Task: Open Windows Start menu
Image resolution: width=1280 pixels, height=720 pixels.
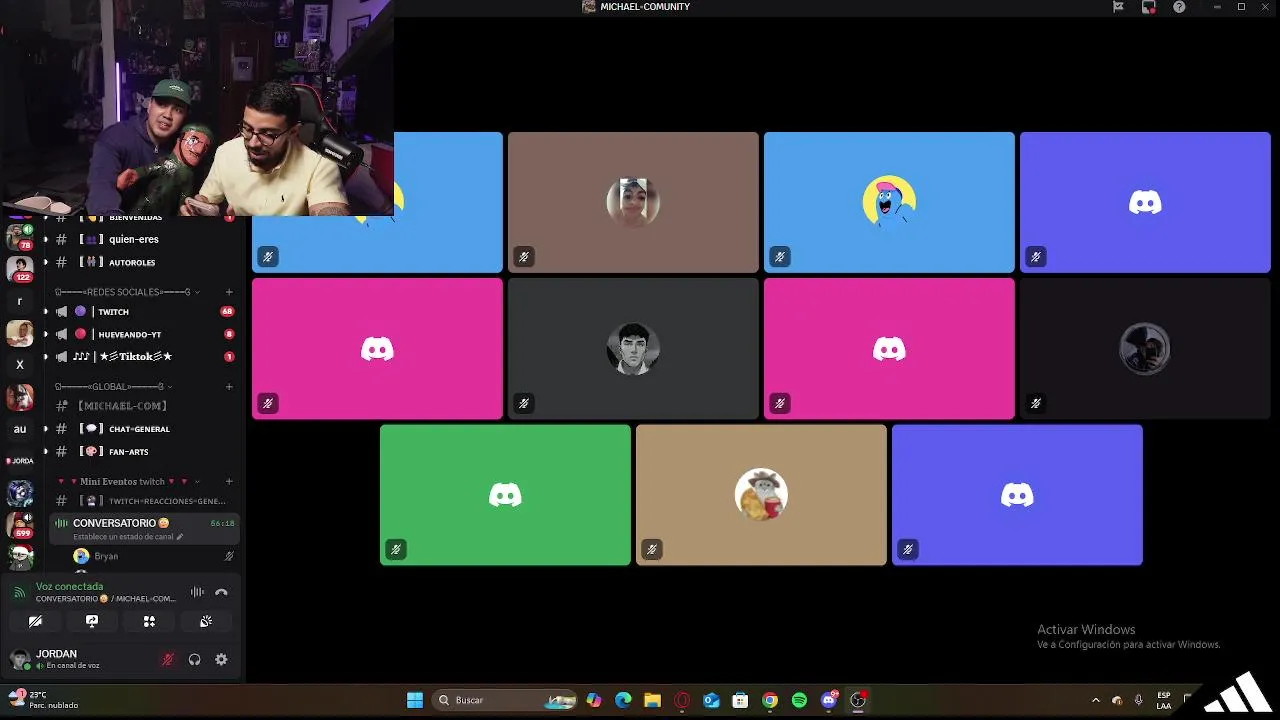Action: tap(414, 700)
